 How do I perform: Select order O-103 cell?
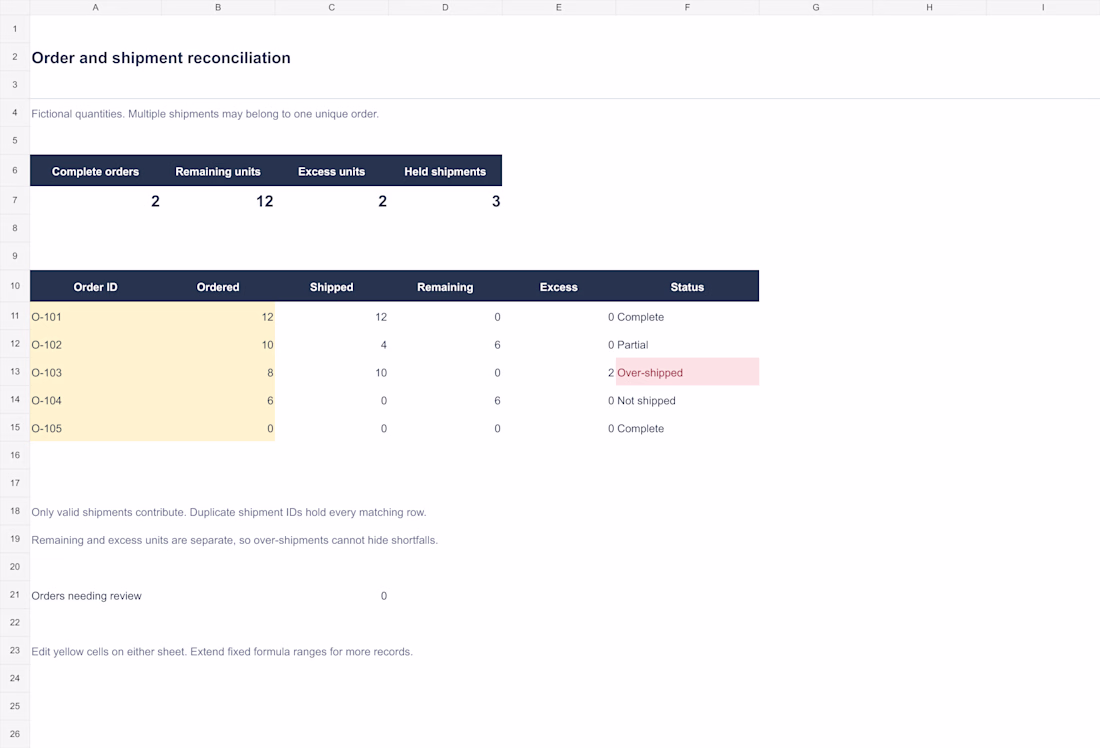(95, 373)
